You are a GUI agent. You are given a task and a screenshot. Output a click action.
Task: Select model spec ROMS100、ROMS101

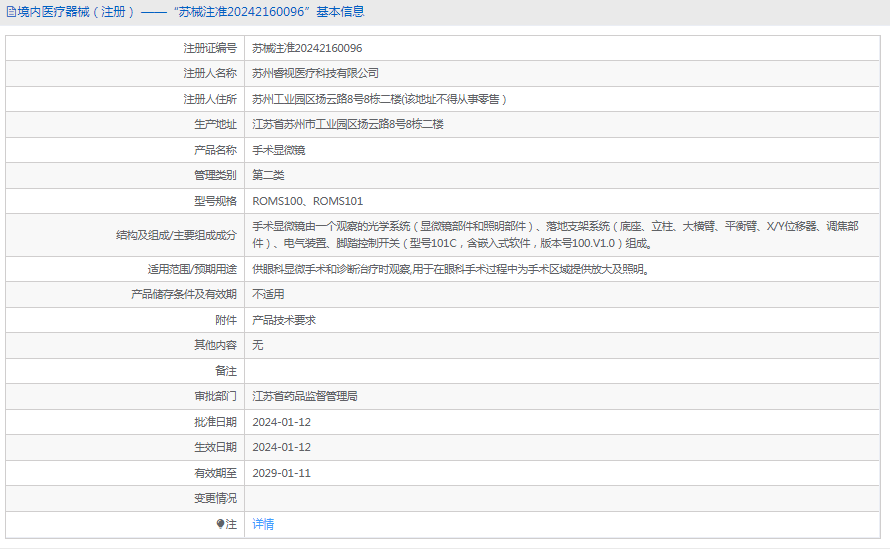(x=308, y=201)
